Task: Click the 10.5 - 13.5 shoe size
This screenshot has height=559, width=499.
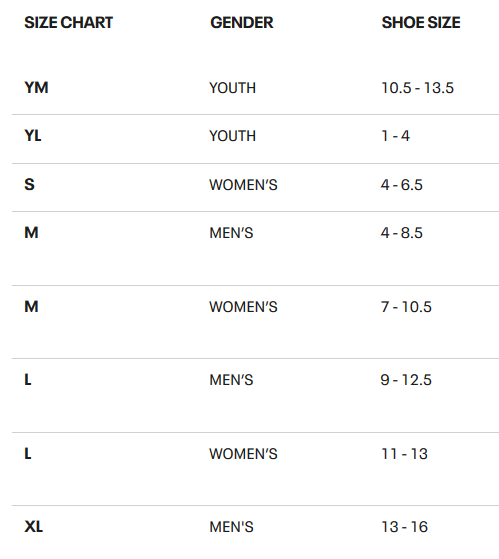Action: pos(417,88)
